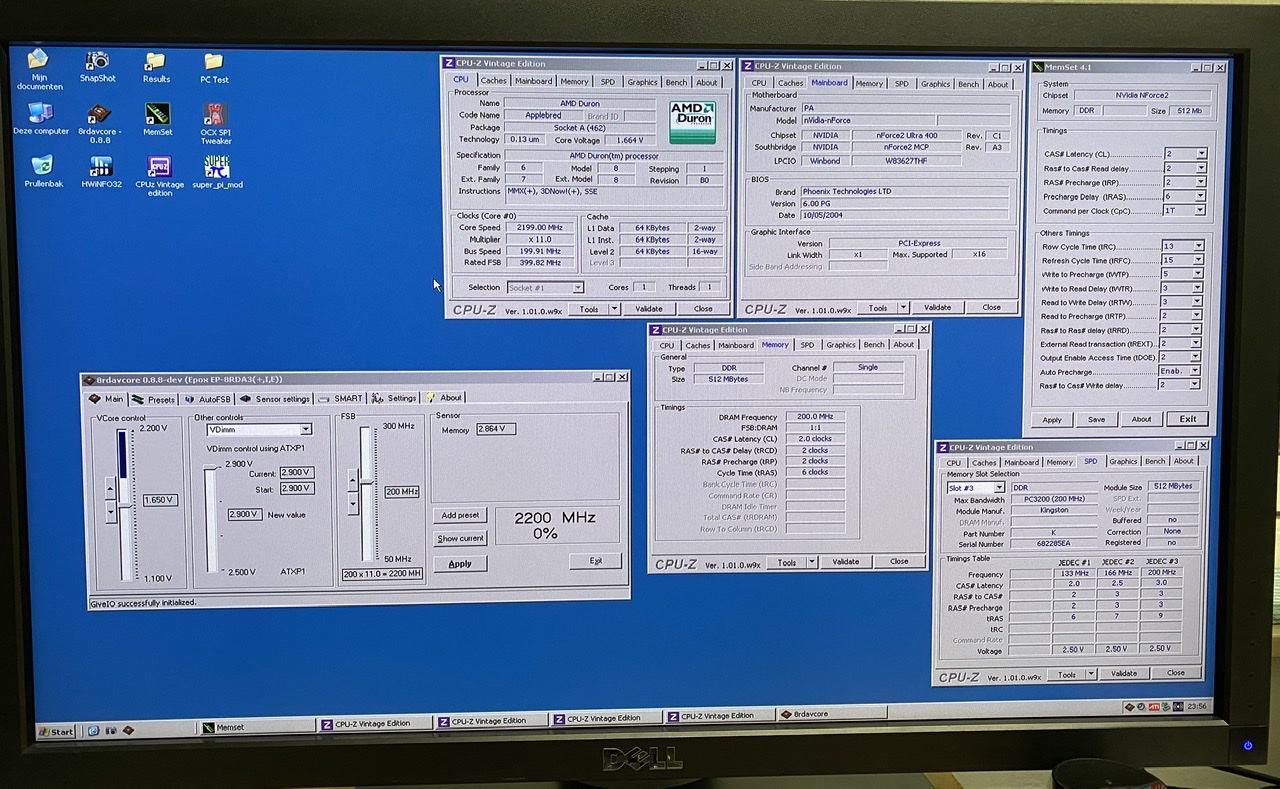Expand the Refresh Cycle Time (tRFC) dropdown
Viewport: 1280px width, 789px height.
[x=1198, y=259]
